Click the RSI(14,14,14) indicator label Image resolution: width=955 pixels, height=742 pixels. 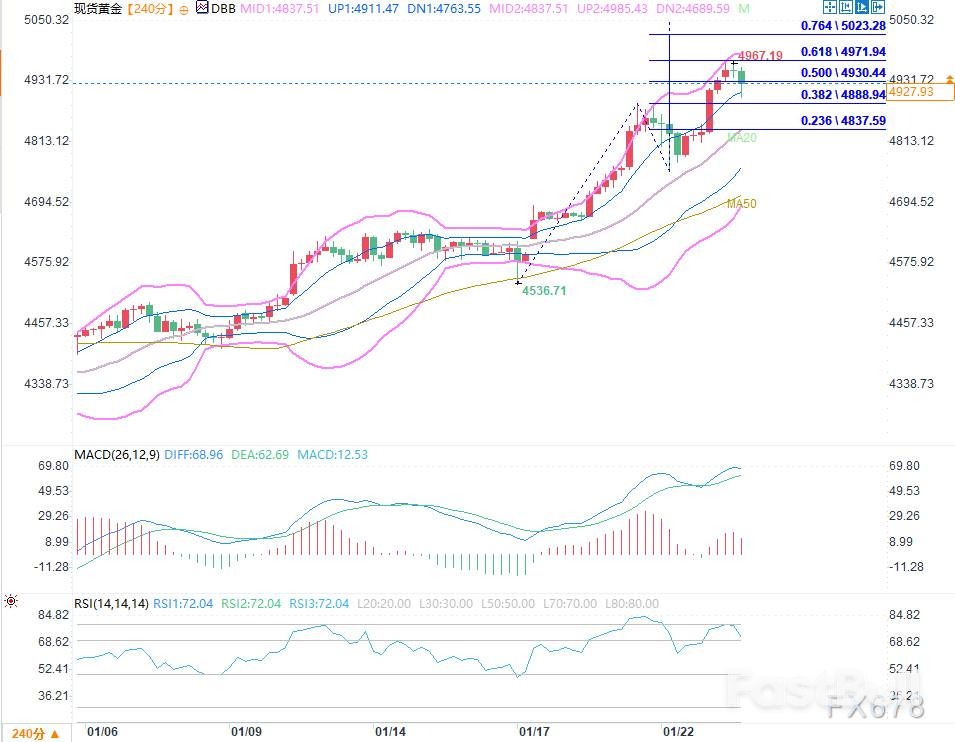[111, 603]
